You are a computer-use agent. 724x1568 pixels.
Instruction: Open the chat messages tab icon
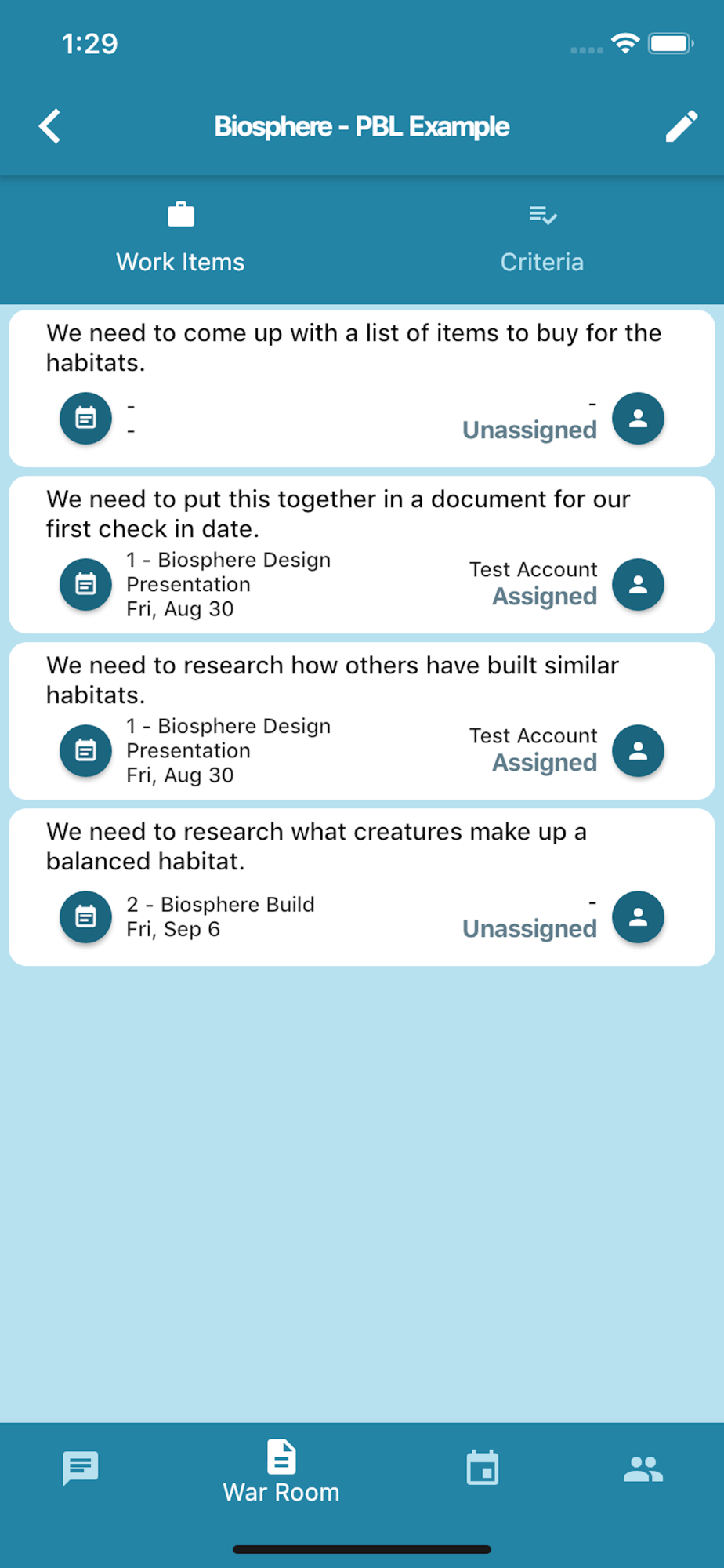point(81,1468)
